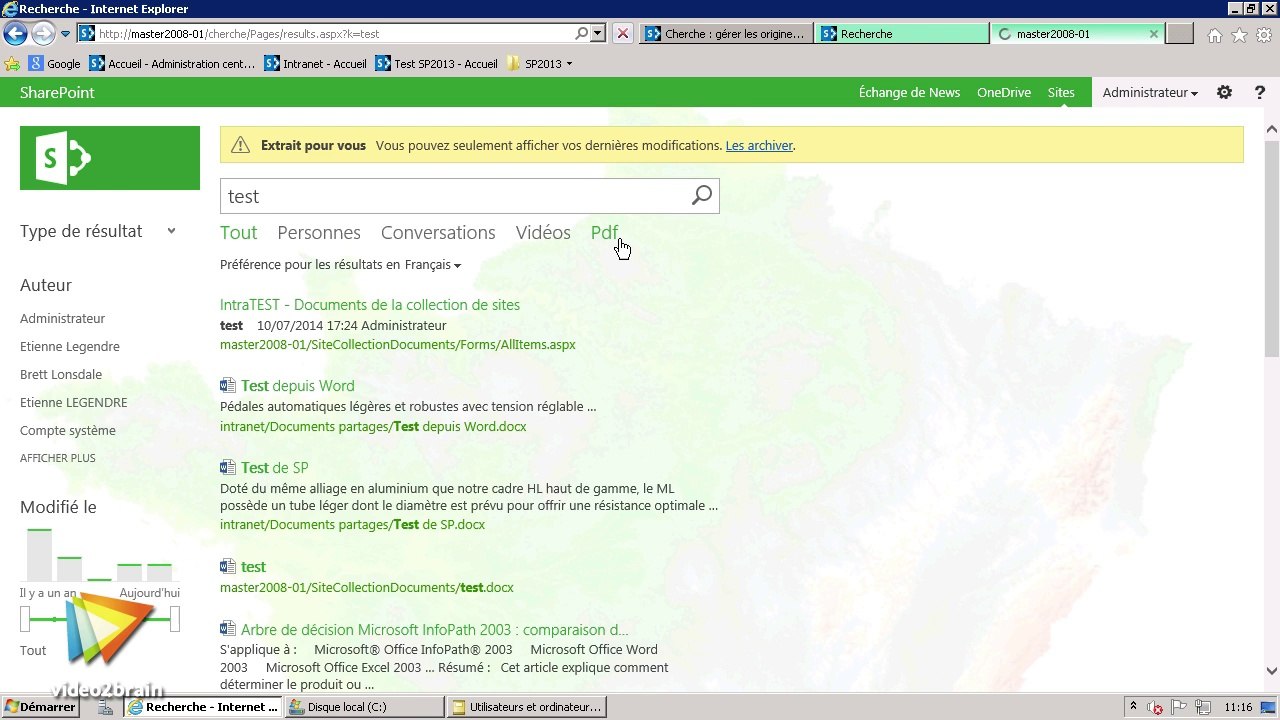The width and height of the screenshot is (1280, 720).
Task: Open the address bar autocomplete dropdown arrow
Action: [x=598, y=34]
